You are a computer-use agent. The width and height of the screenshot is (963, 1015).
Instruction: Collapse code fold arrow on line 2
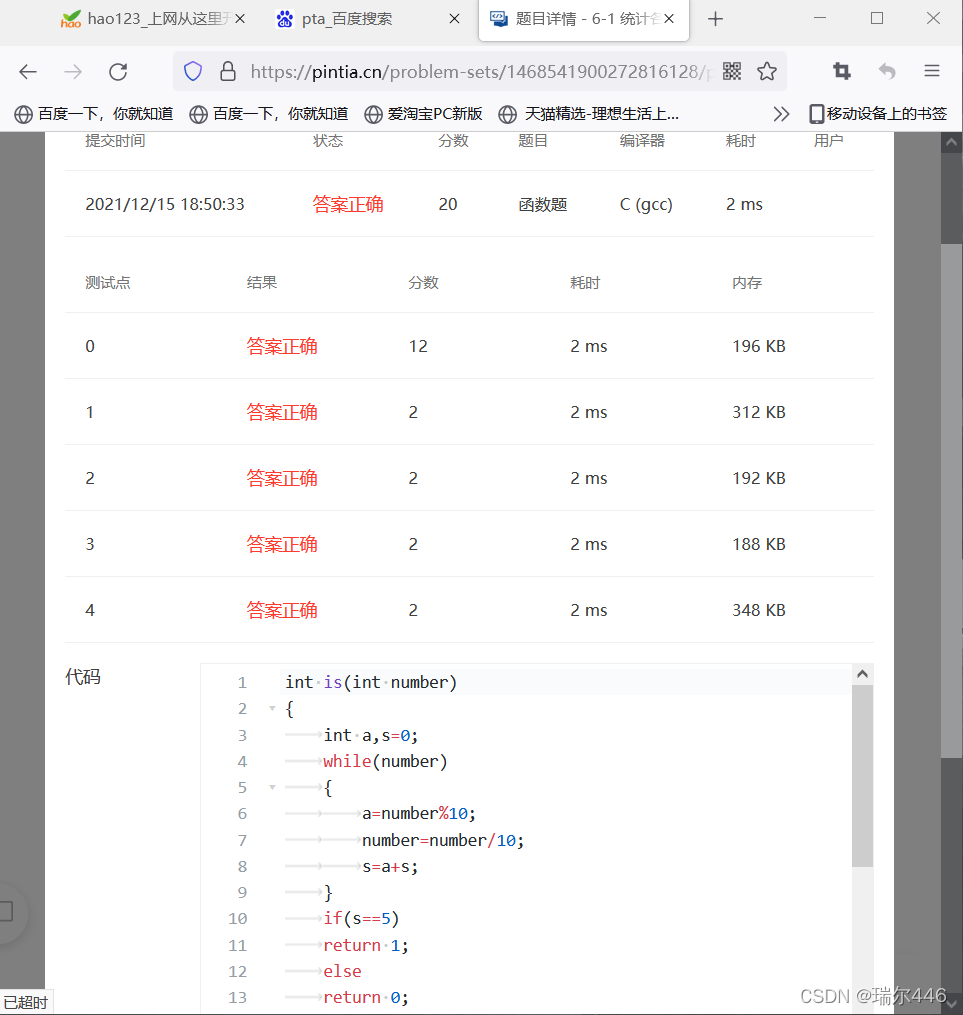tap(272, 709)
